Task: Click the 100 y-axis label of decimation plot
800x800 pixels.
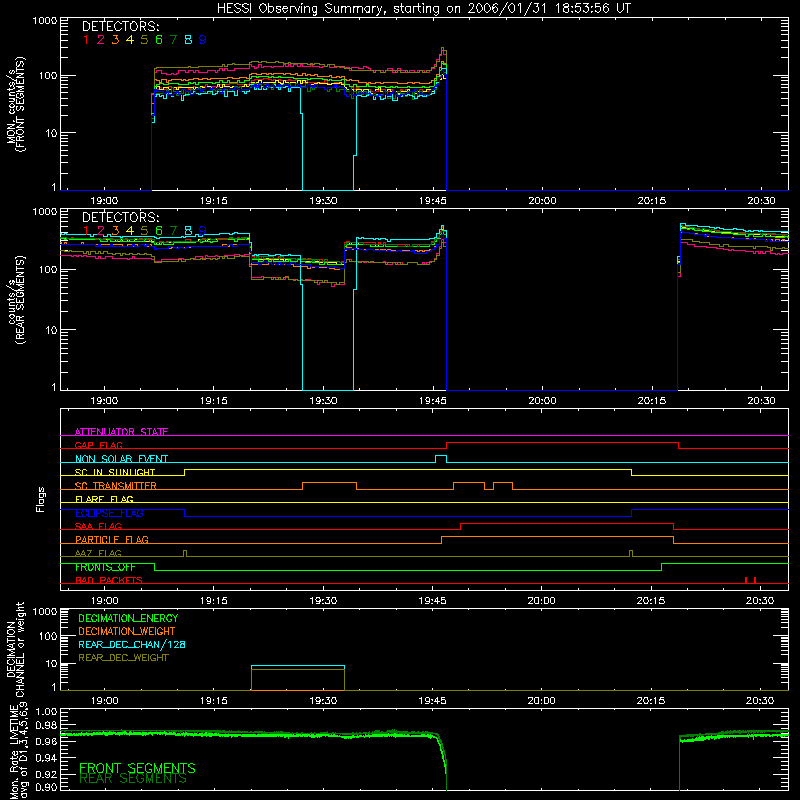Action: tap(48, 636)
